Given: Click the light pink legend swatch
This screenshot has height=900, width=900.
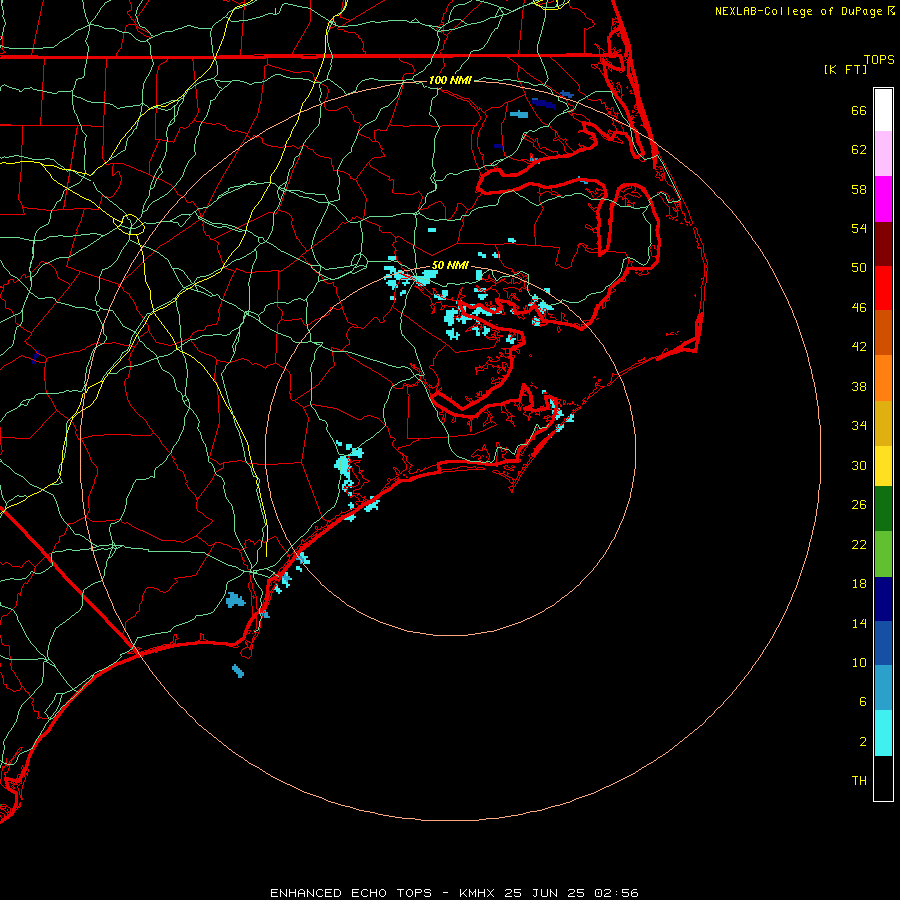Looking at the screenshot, I should [x=883, y=153].
